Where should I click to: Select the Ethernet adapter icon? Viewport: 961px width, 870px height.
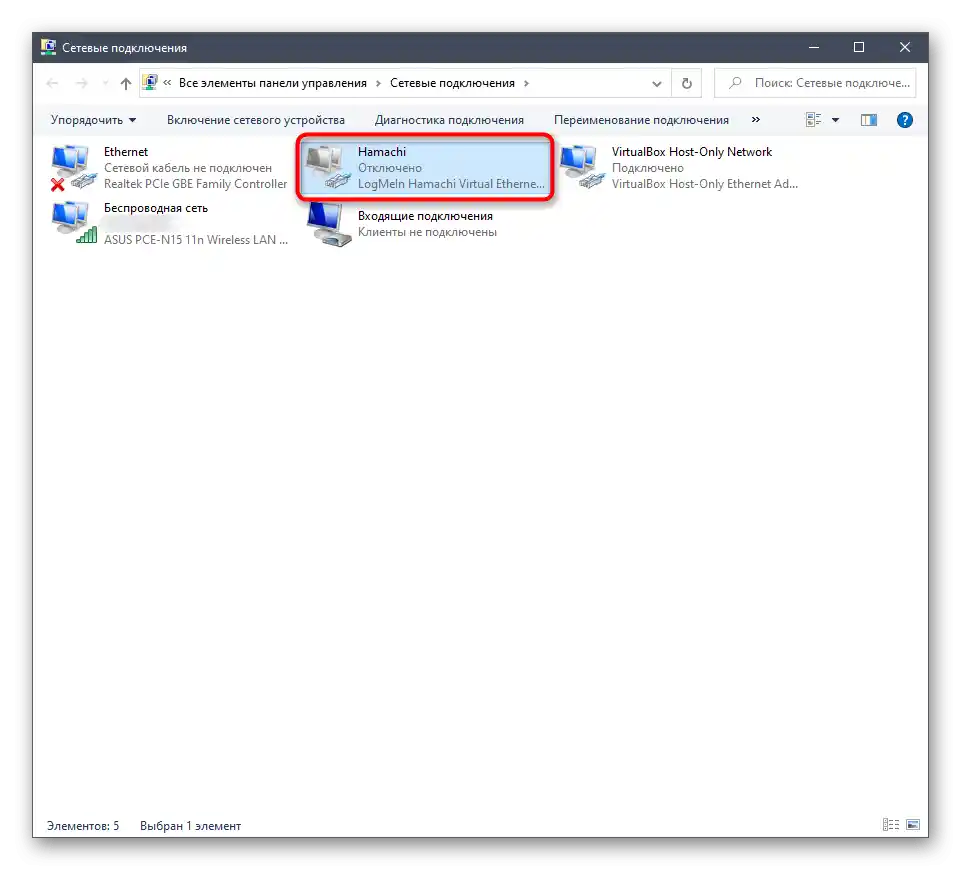(x=74, y=168)
